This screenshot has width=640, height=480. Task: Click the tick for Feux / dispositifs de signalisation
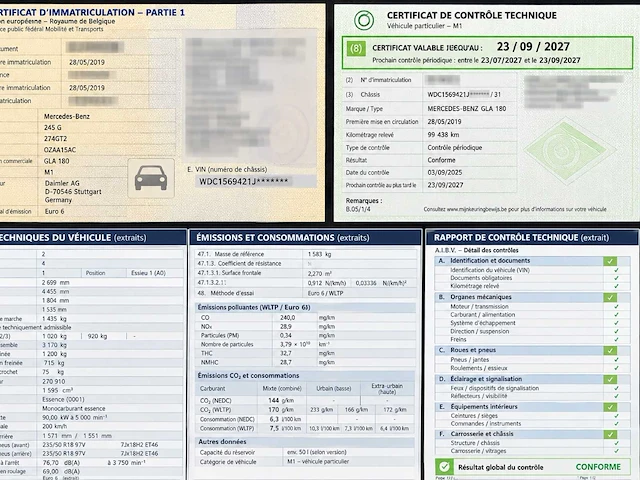616,388
